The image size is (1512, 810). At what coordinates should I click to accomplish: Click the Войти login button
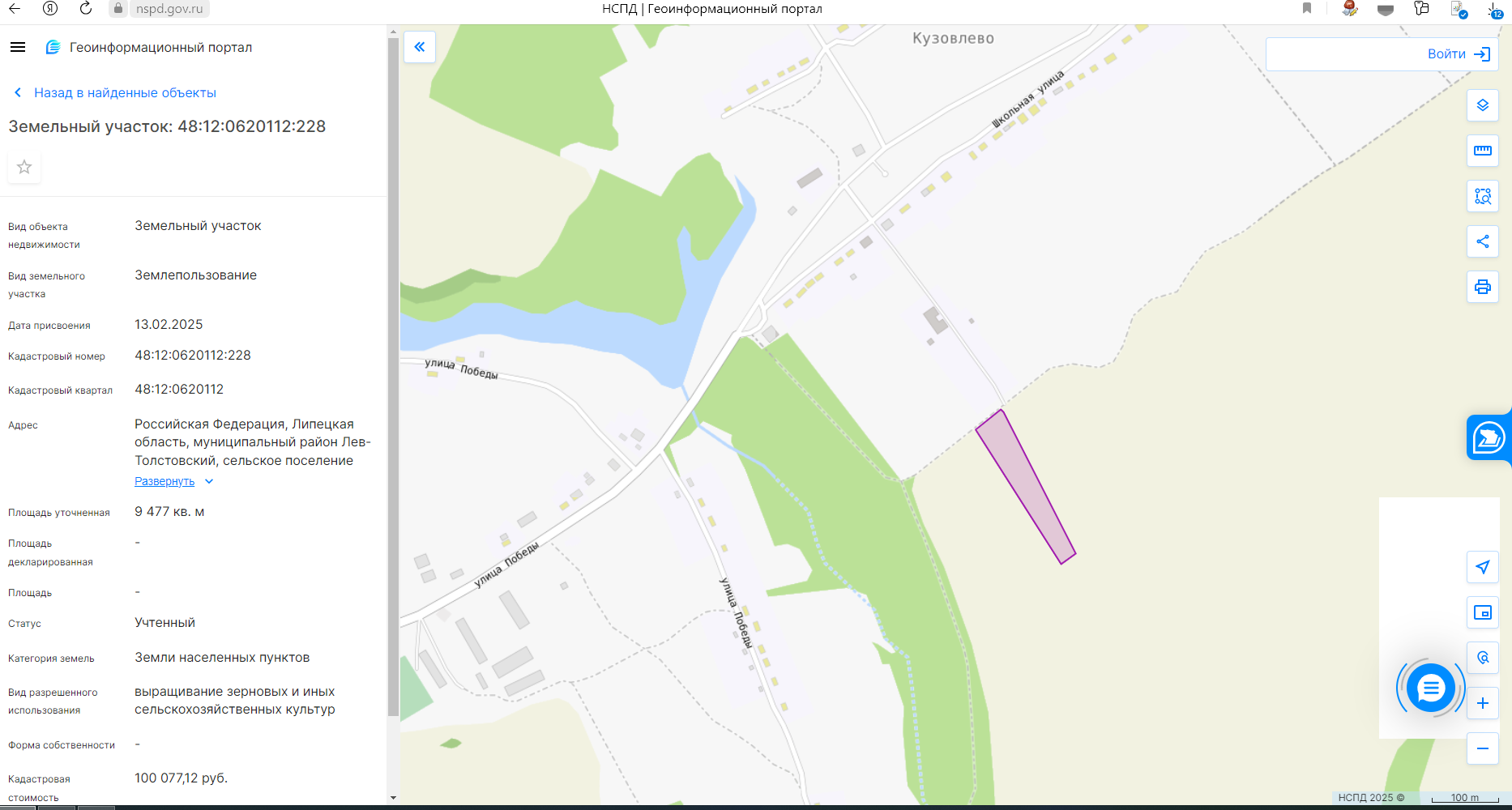point(1458,54)
